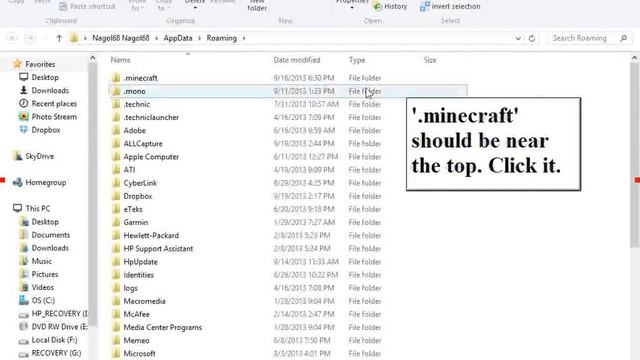Open Photo Stream in sidebar

coord(54,117)
